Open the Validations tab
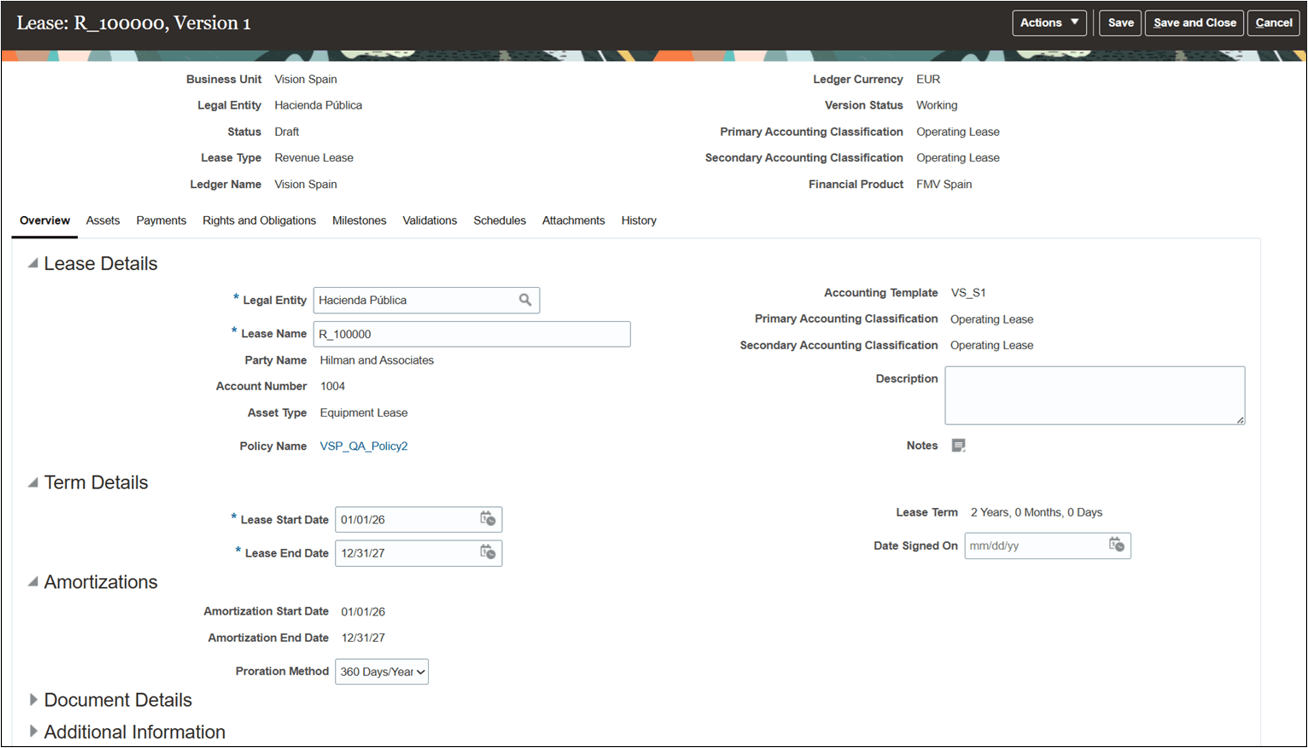 (x=429, y=220)
